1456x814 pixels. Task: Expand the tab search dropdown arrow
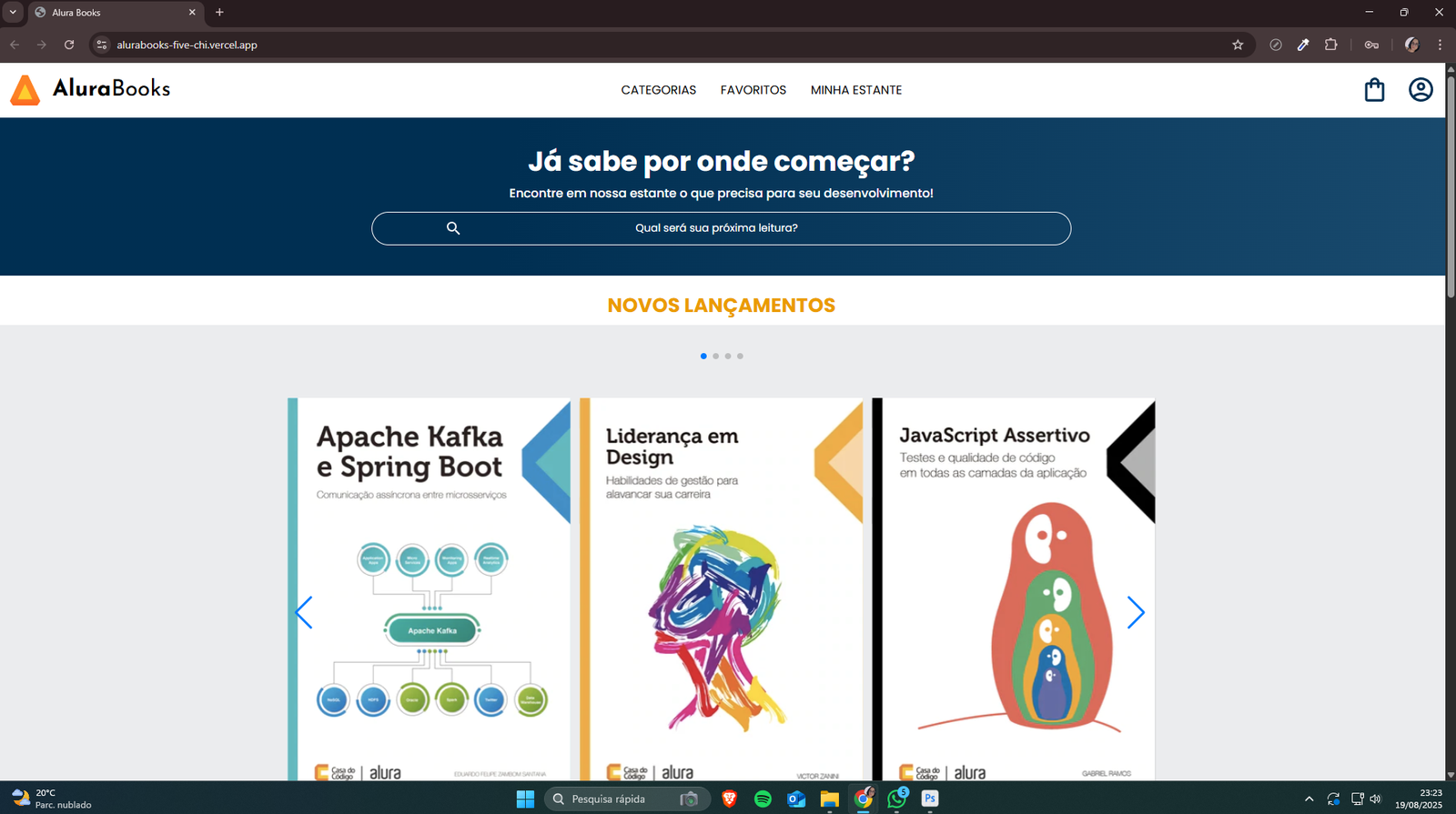(x=13, y=13)
